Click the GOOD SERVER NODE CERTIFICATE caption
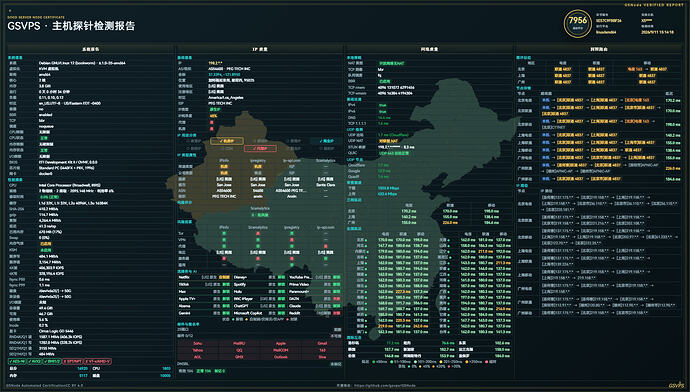Screen dimensions: 690x392 pyautogui.click(x=36, y=17)
